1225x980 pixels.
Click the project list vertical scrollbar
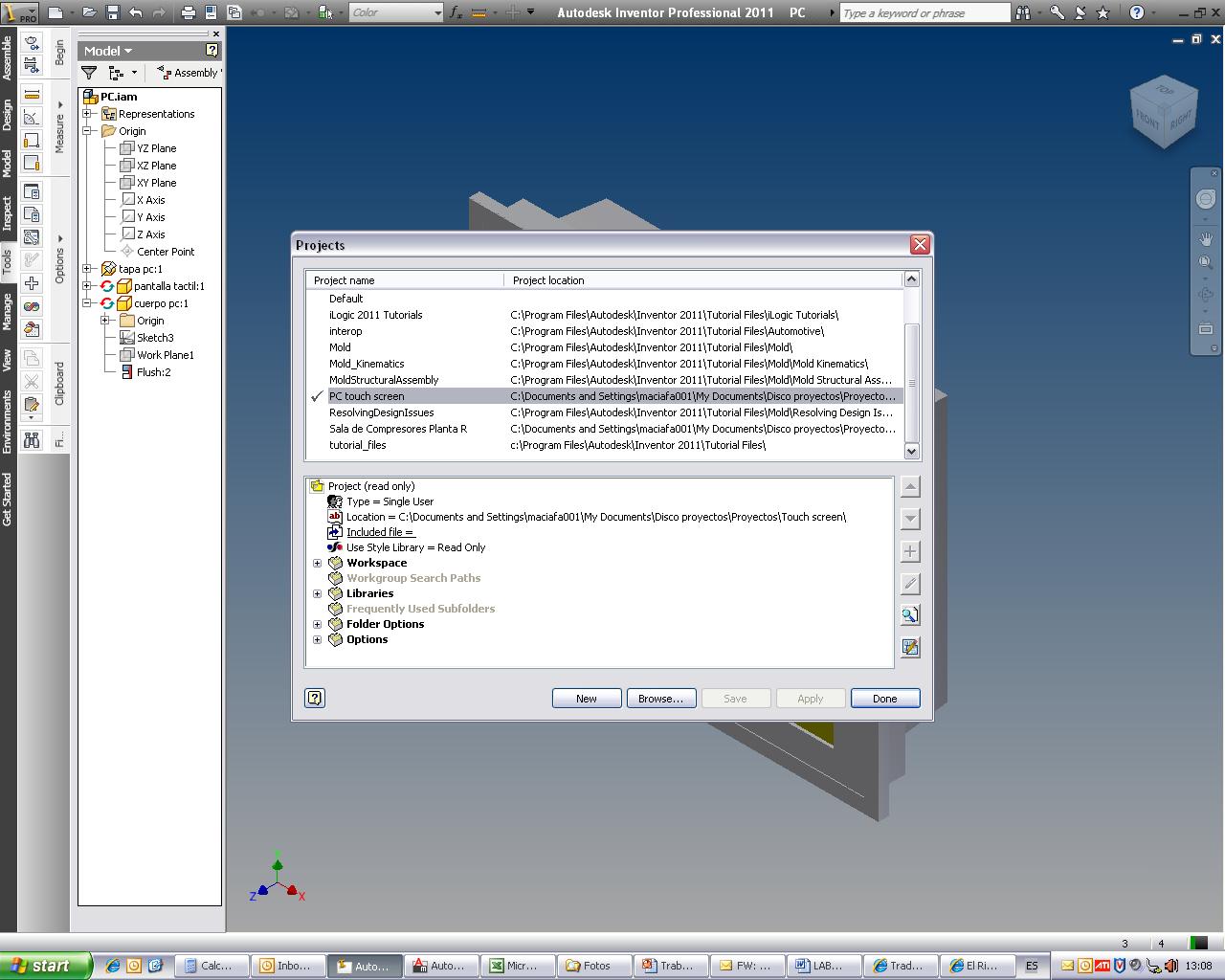tap(911, 365)
